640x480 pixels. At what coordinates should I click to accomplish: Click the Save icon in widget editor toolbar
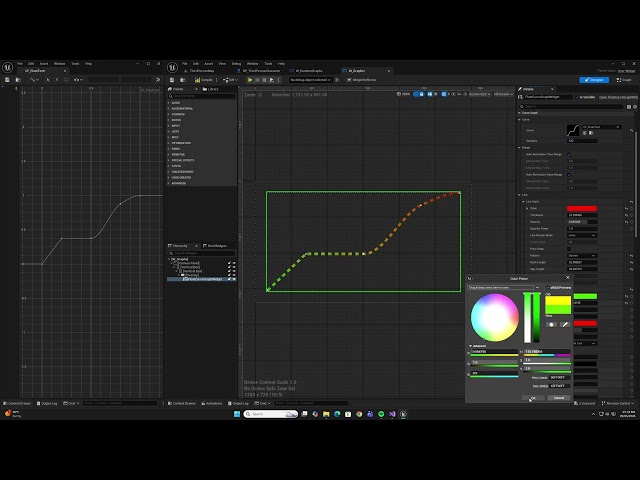pos(172,80)
